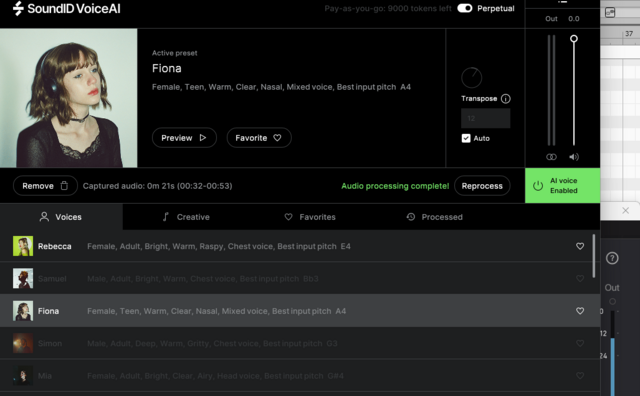Click the Fiona preset portrait image
The image size is (640, 396).
coord(69,98)
